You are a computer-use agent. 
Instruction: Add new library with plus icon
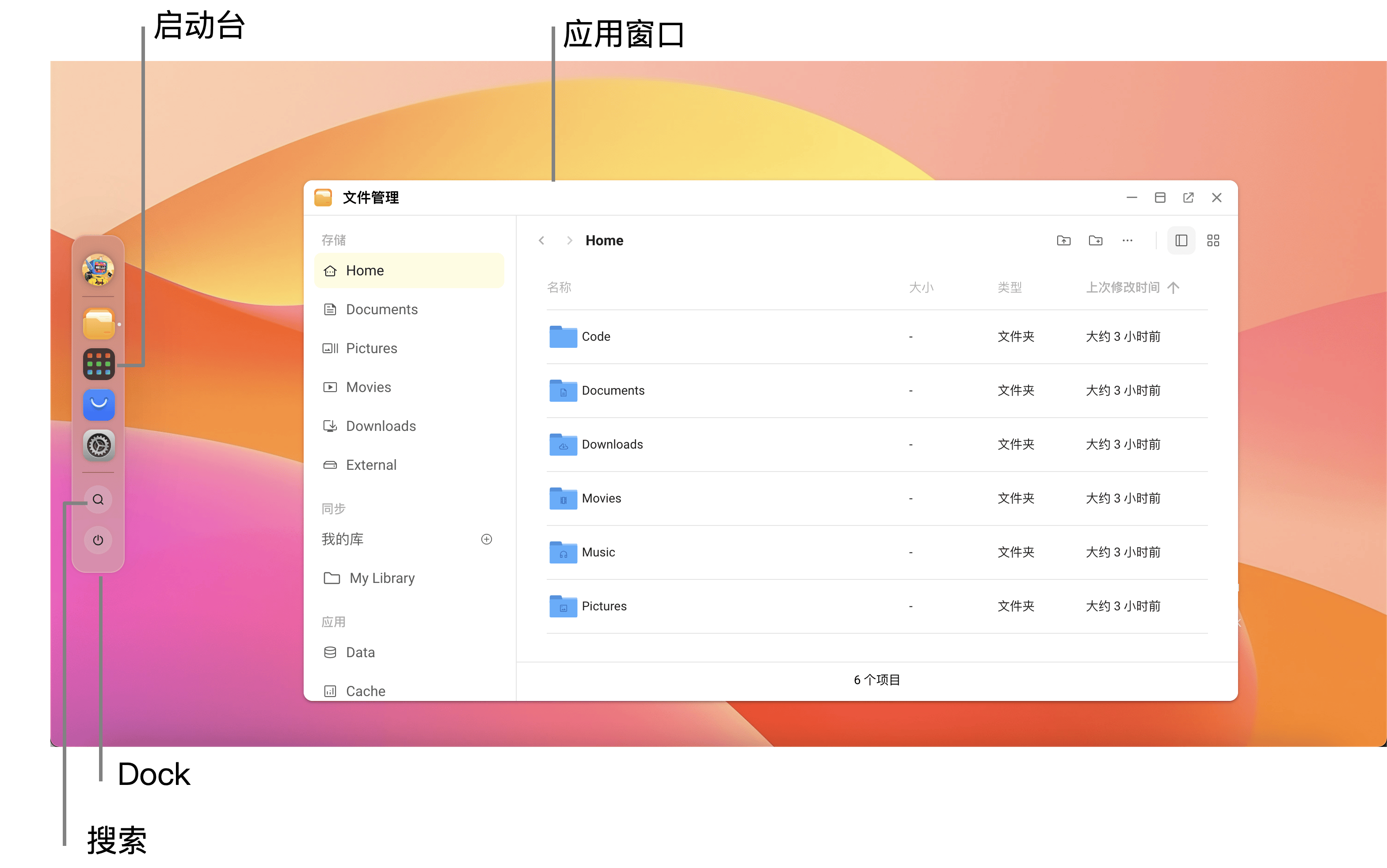(486, 539)
